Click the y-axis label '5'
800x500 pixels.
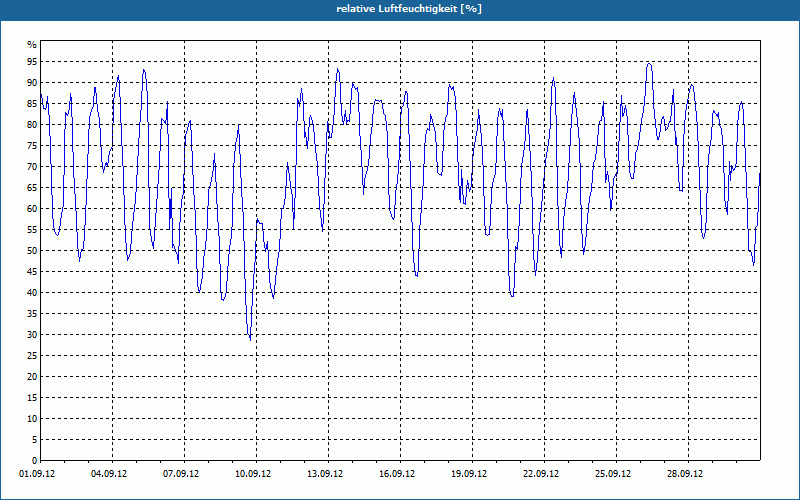point(35,440)
